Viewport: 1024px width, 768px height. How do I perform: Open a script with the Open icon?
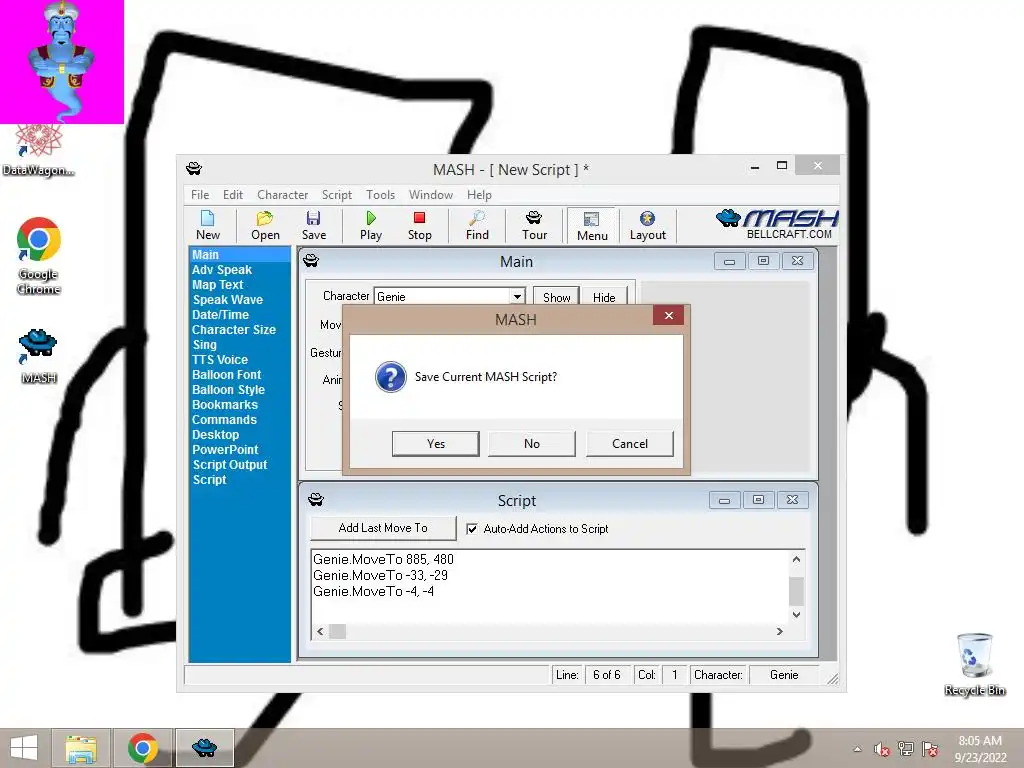tap(265, 225)
